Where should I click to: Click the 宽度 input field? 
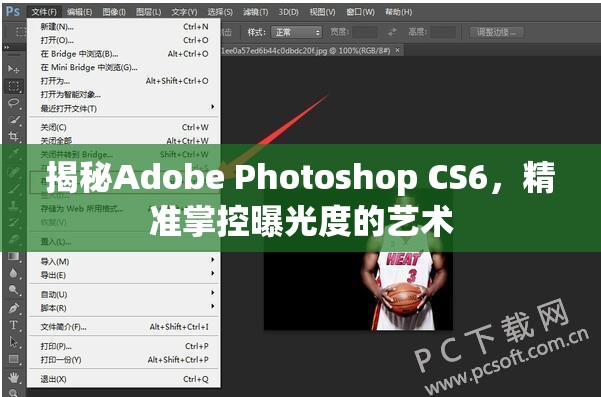365,32
